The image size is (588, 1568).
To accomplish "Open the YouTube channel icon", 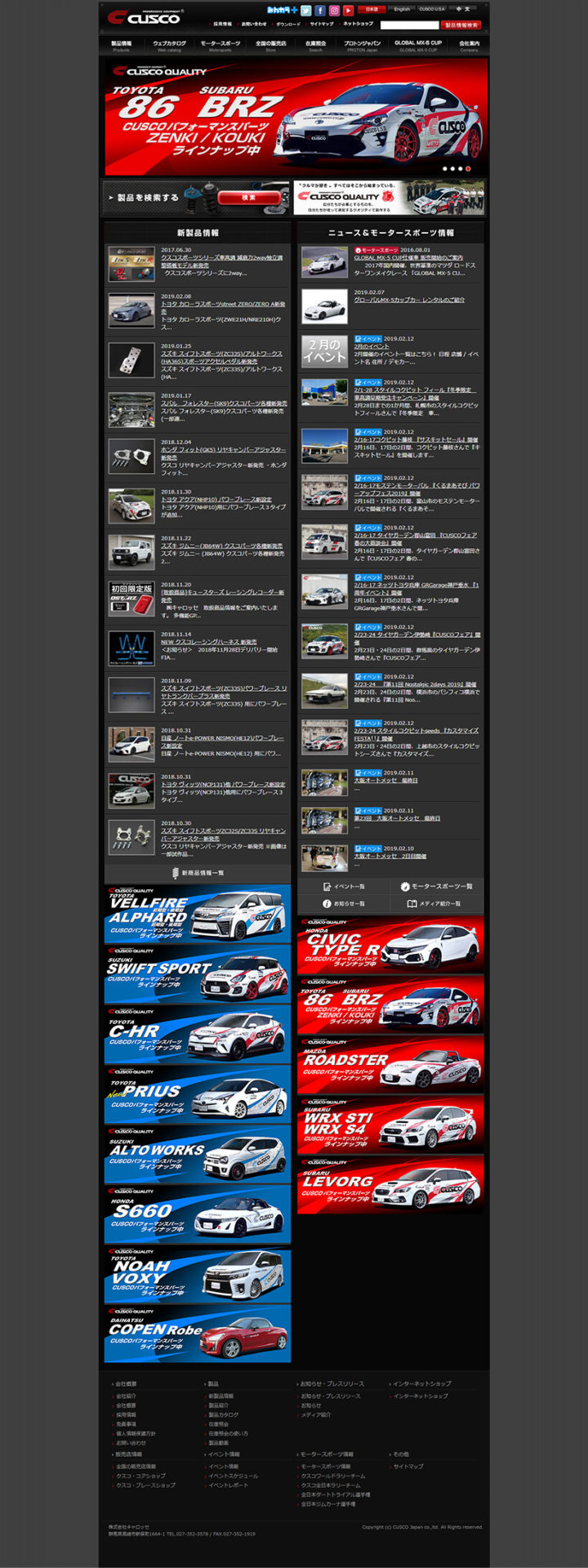I will (348, 11).
